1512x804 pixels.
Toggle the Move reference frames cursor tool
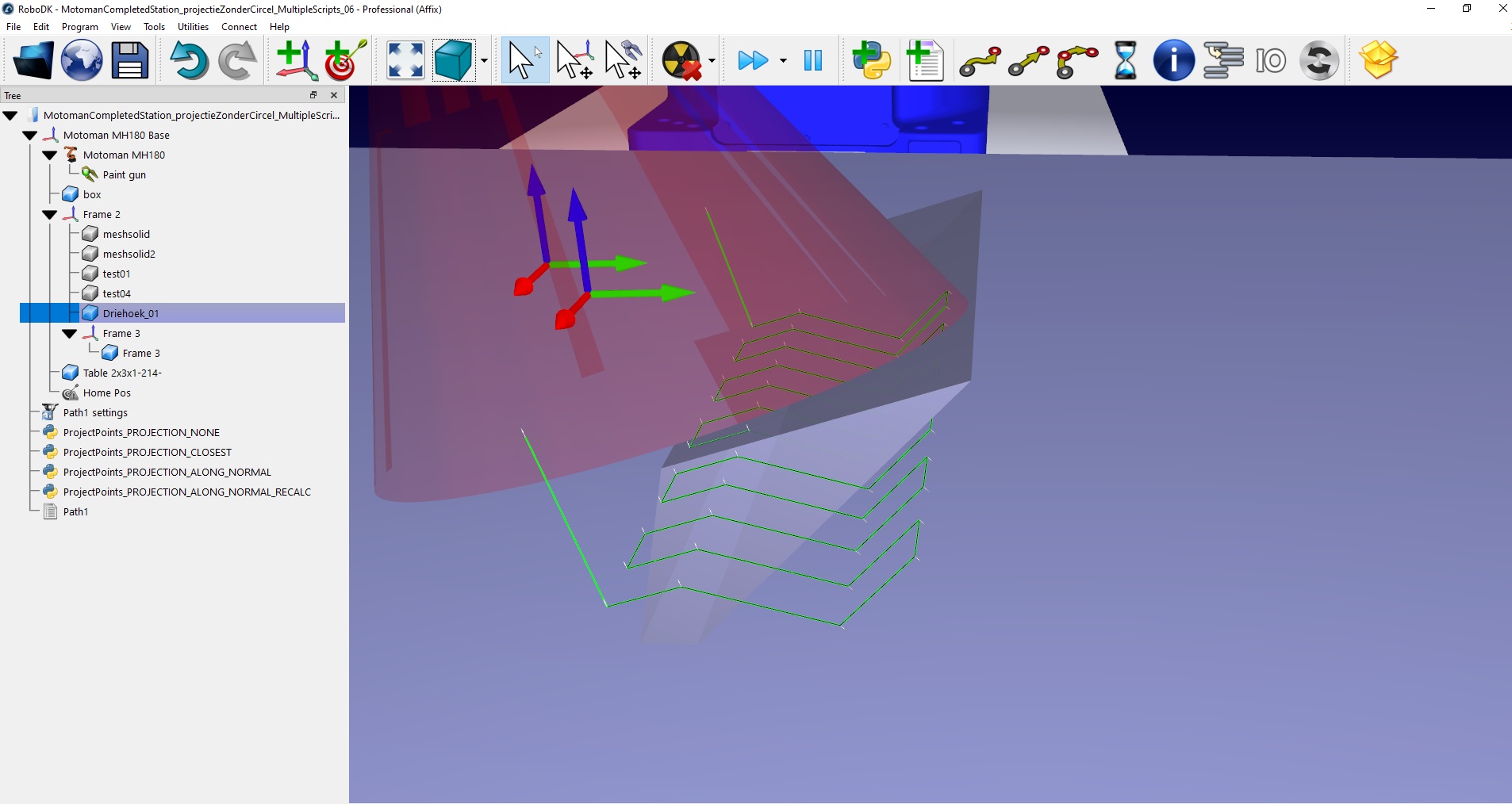(575, 60)
